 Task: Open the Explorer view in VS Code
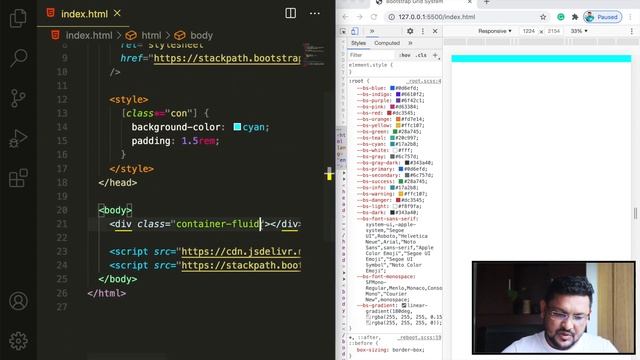(18, 18)
